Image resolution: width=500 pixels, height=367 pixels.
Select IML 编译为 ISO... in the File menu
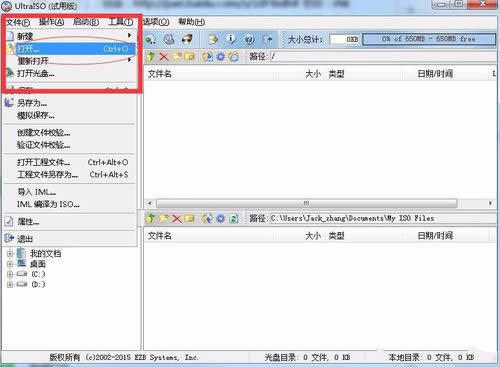pos(70,204)
